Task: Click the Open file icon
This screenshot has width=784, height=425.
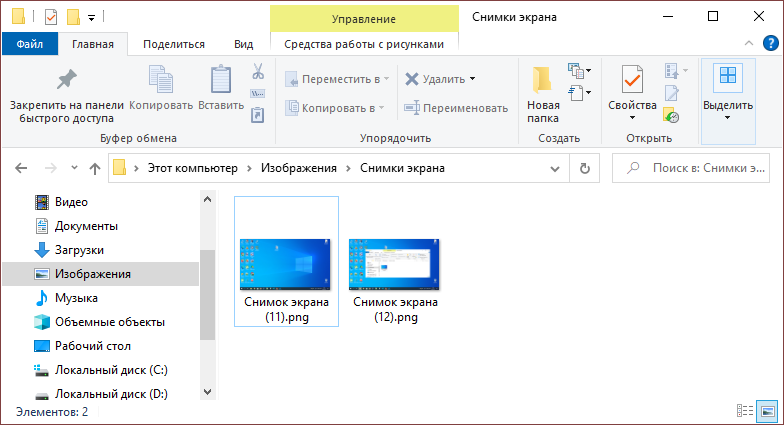Action: (676, 71)
